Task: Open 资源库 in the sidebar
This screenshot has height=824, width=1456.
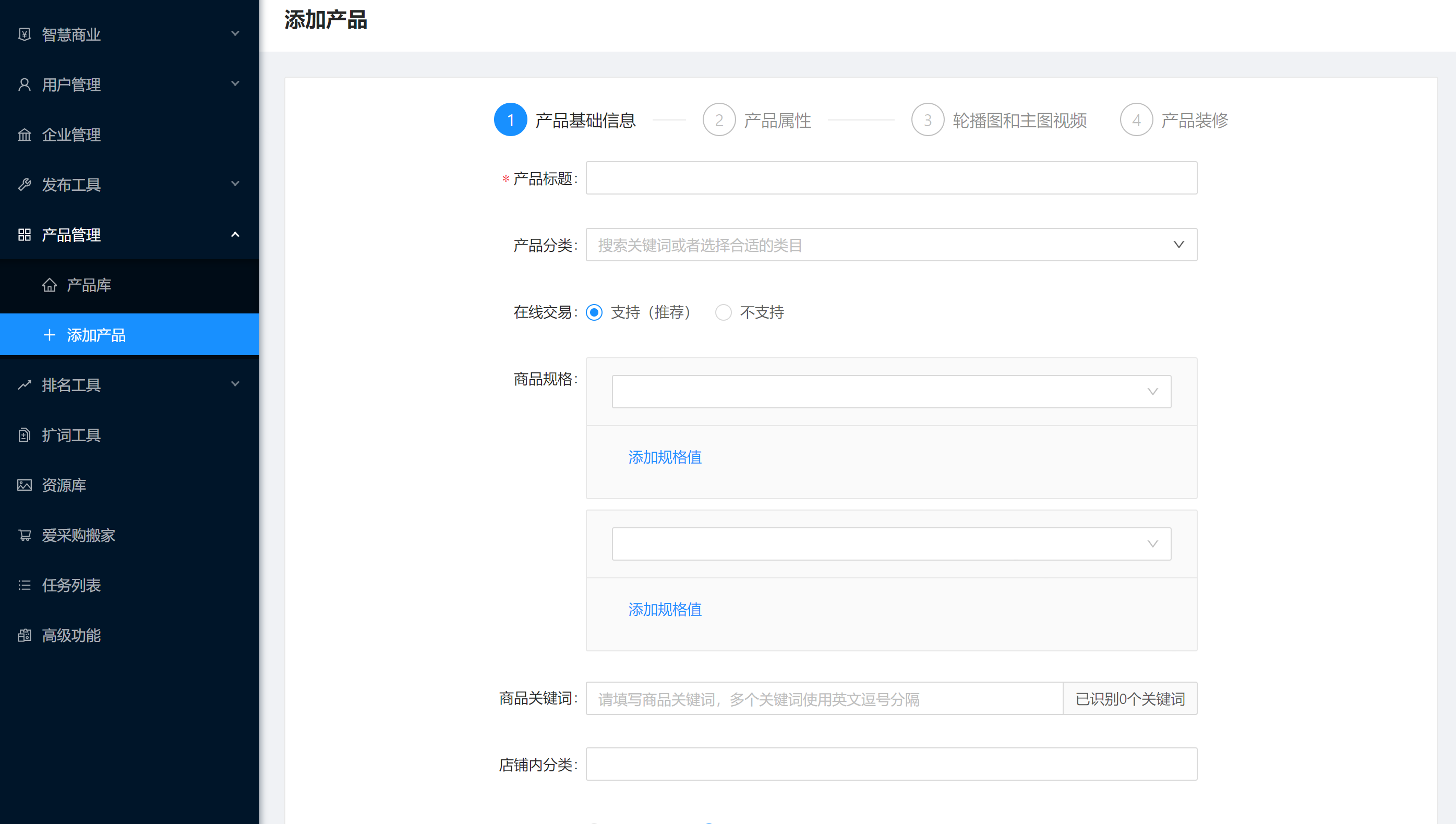Action: (129, 485)
